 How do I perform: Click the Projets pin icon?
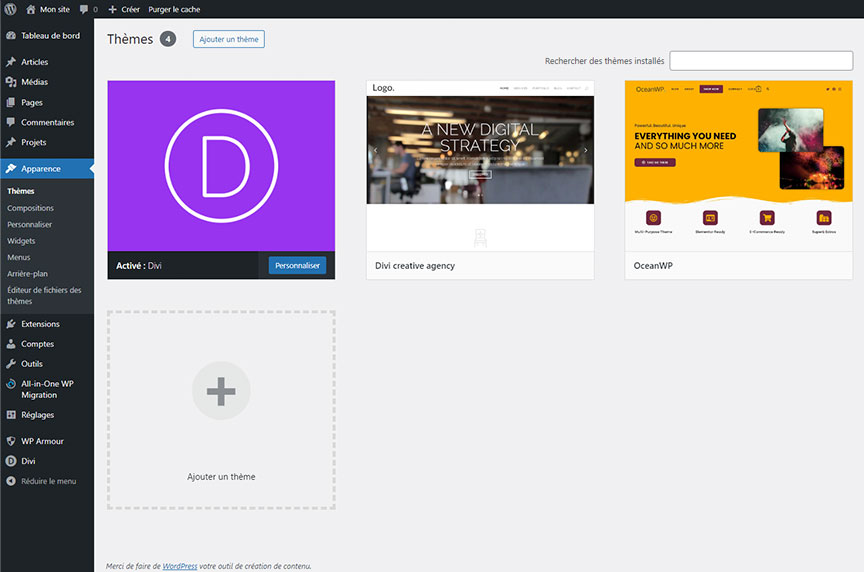(11, 142)
